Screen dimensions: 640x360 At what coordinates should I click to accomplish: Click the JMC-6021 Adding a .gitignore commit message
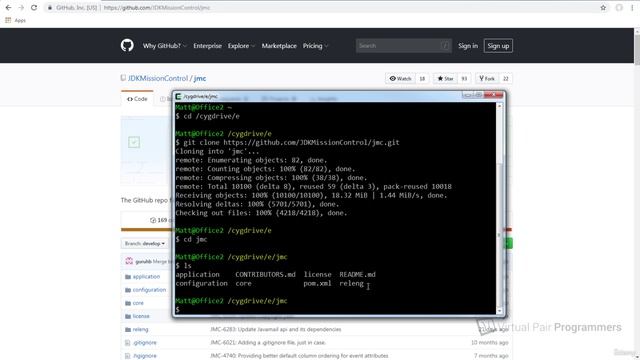pos(268,342)
